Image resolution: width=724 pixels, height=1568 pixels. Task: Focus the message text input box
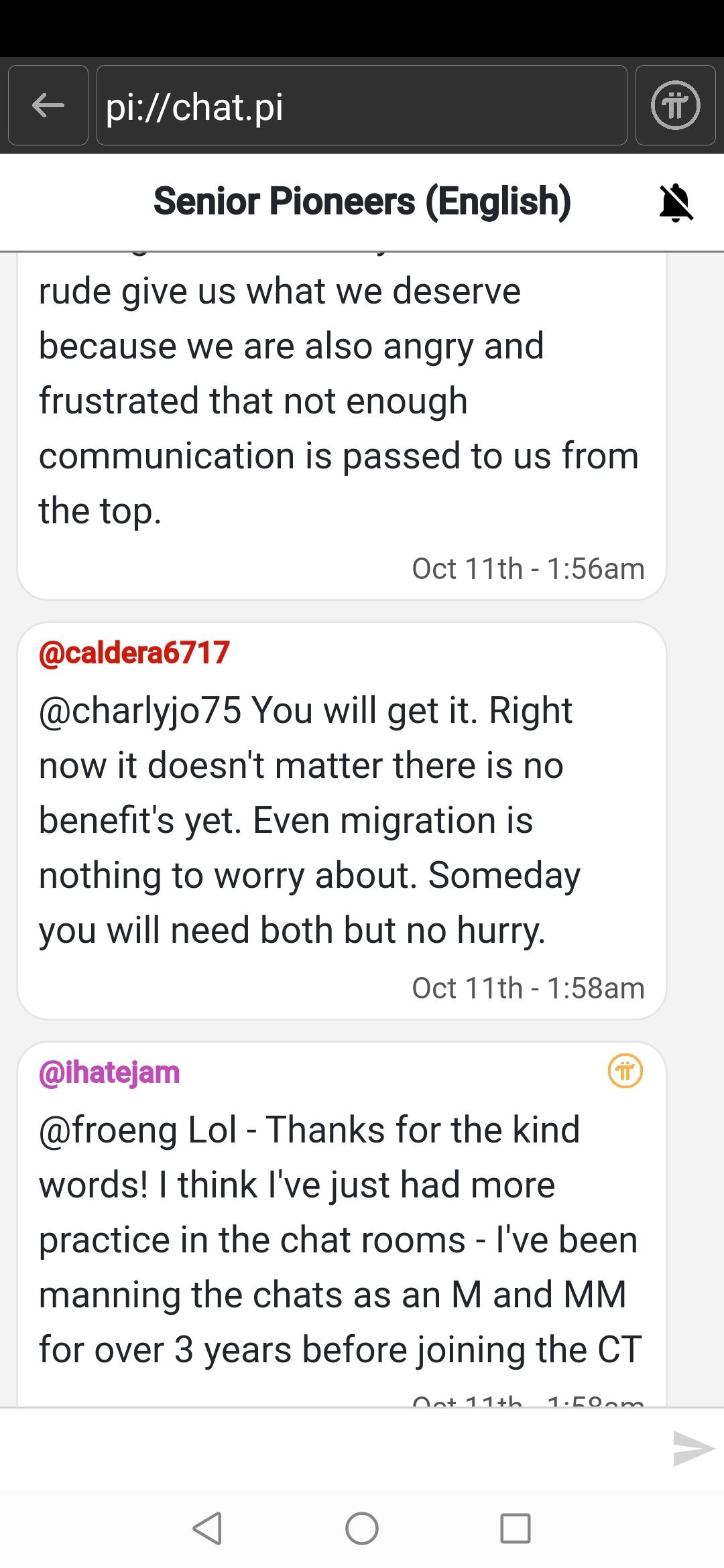pos(335,1449)
